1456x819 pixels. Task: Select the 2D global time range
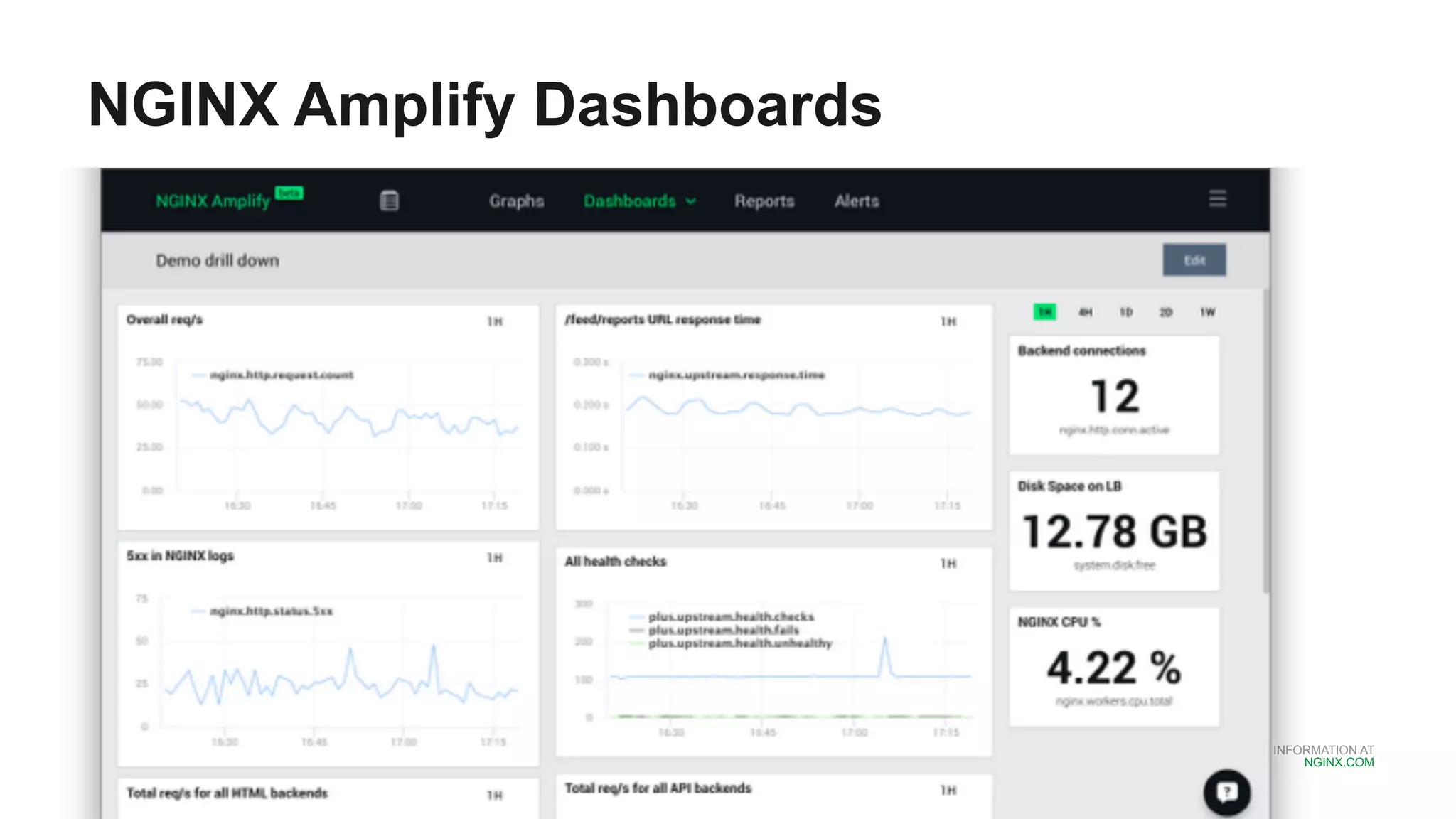pyautogui.click(x=1166, y=312)
